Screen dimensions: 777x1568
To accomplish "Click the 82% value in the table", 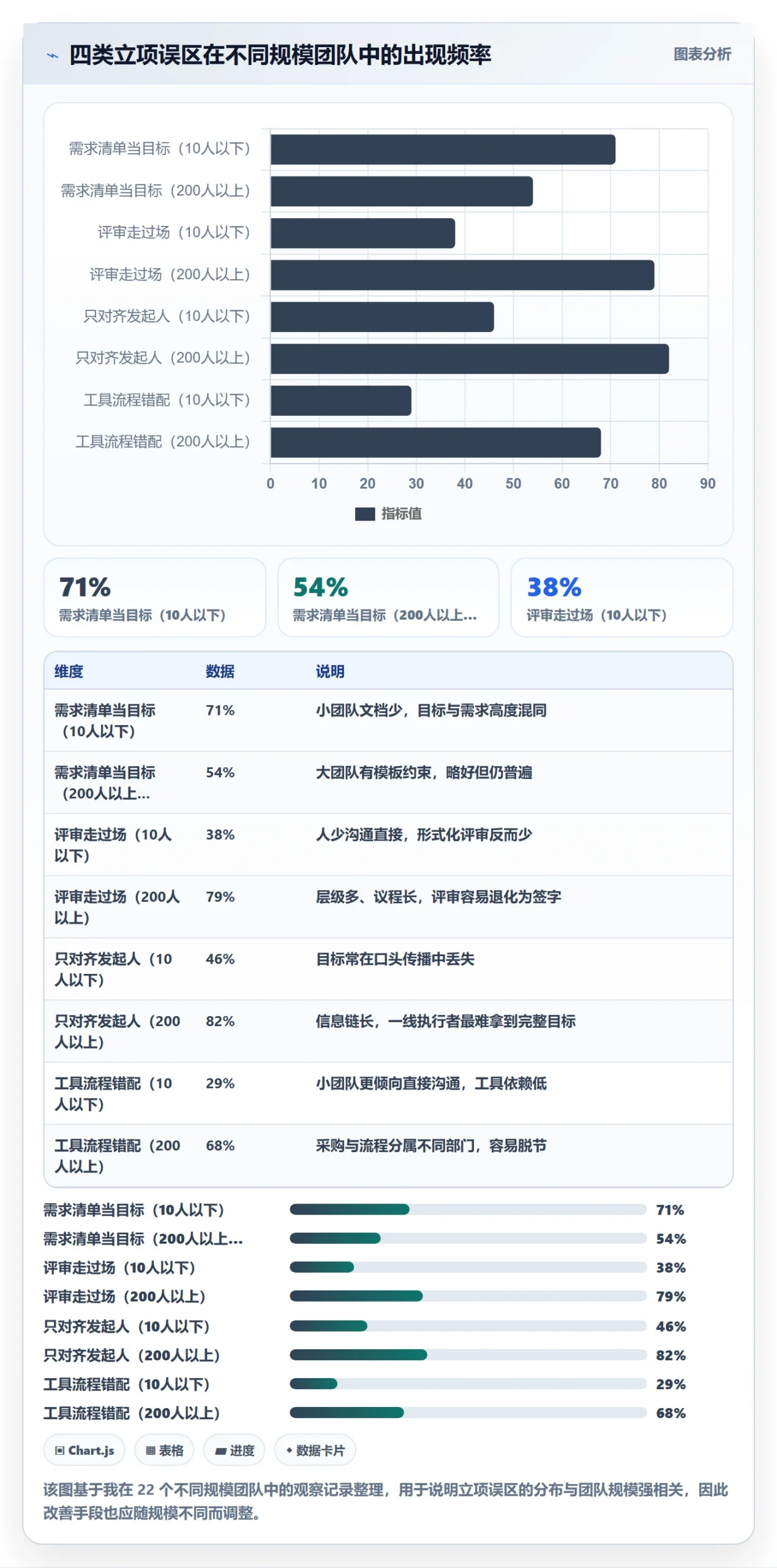I will pyautogui.click(x=220, y=1021).
